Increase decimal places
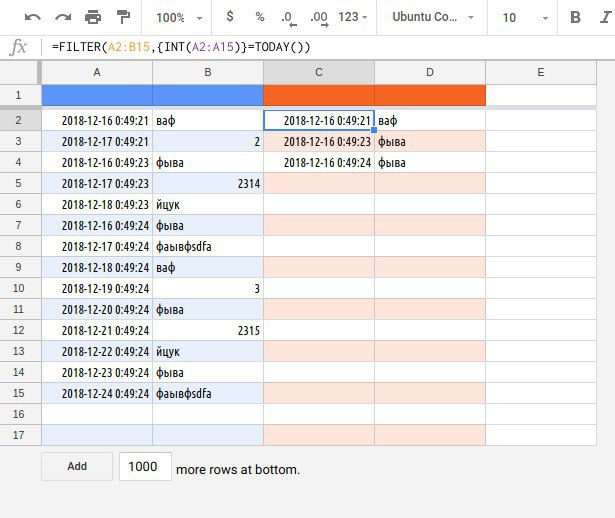Screen dimensions: 615x518 (x=319, y=18)
